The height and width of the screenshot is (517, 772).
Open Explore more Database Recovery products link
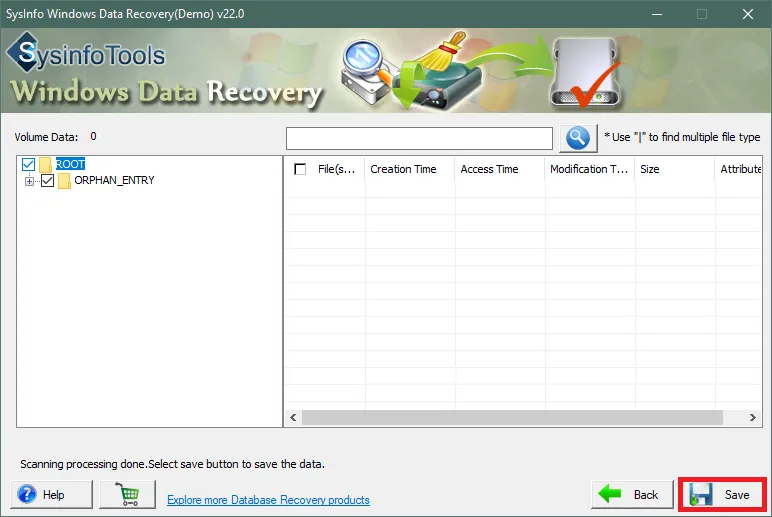click(268, 500)
